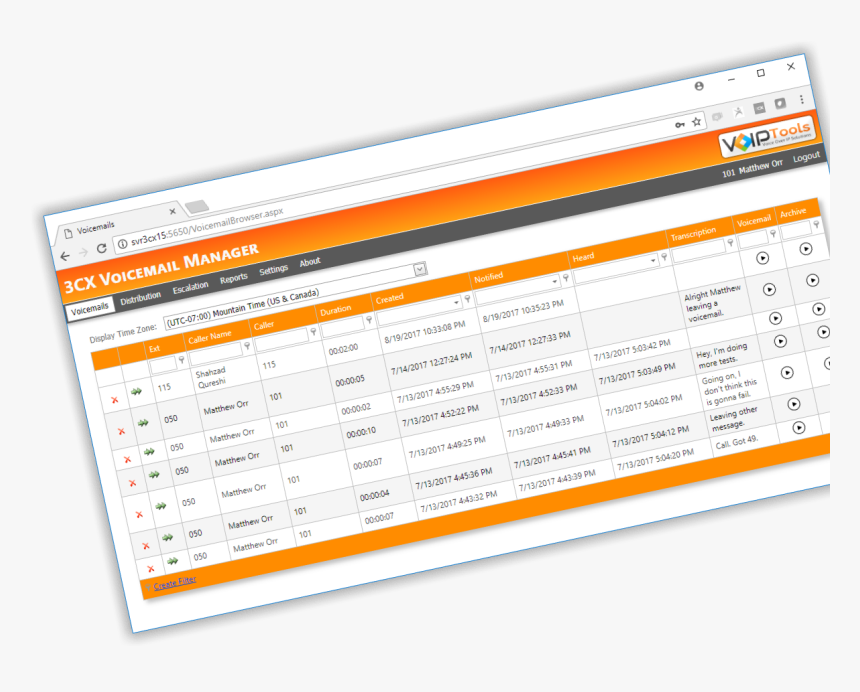This screenshot has width=860, height=692.
Task: Forward the voicemail created 7/13/2017 4:43:32 PM
Action: pyautogui.click(x=173, y=560)
